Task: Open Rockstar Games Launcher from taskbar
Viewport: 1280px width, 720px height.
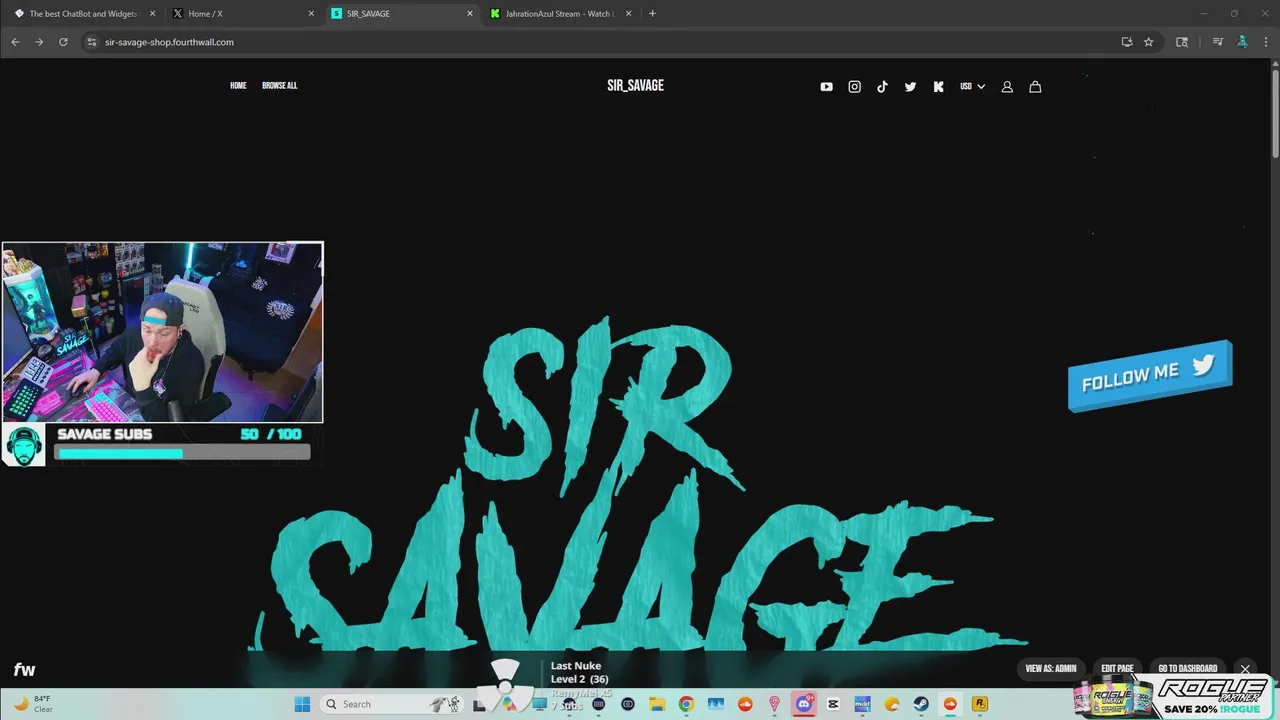Action: 980,704
